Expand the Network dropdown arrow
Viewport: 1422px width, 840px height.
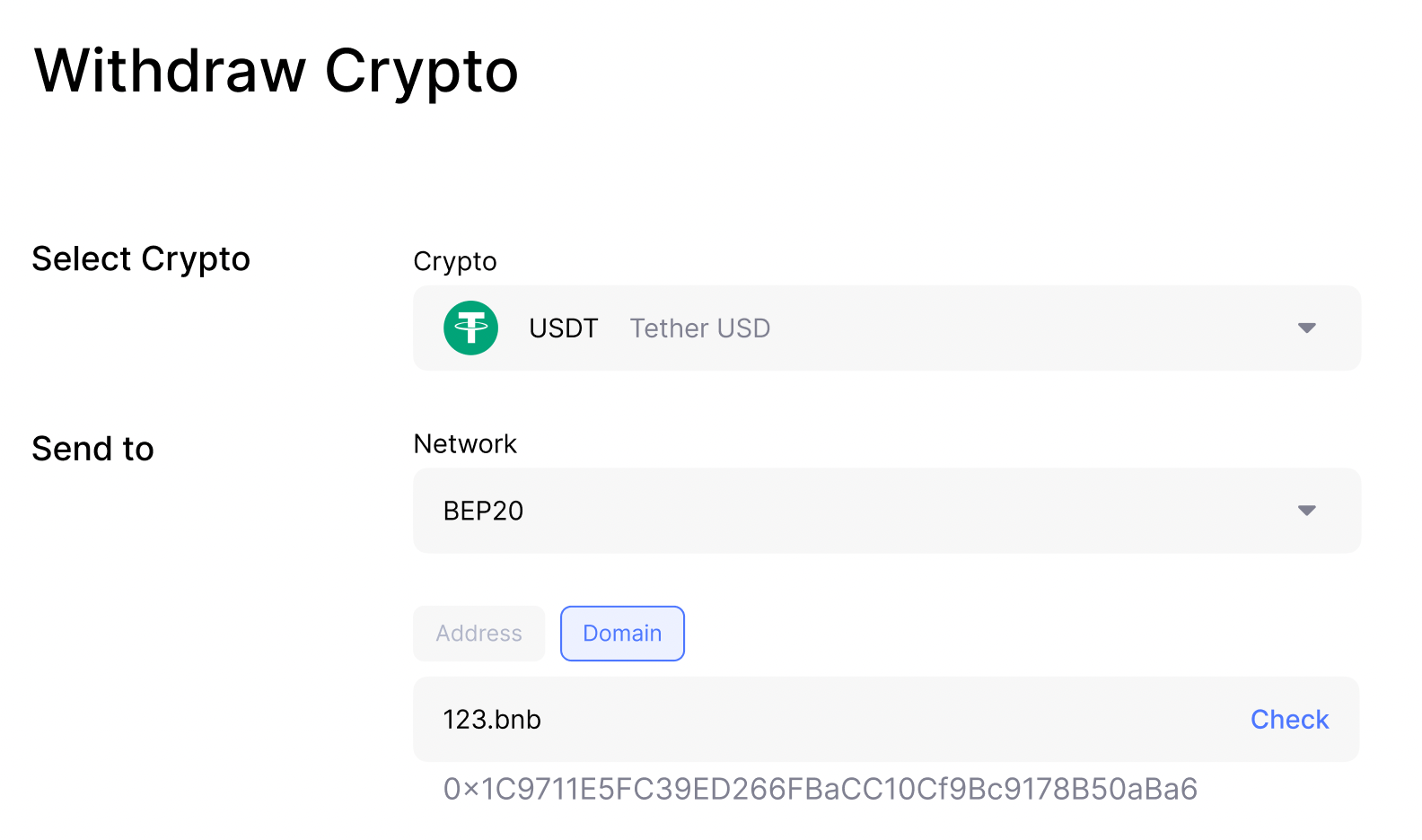pyautogui.click(x=1306, y=511)
